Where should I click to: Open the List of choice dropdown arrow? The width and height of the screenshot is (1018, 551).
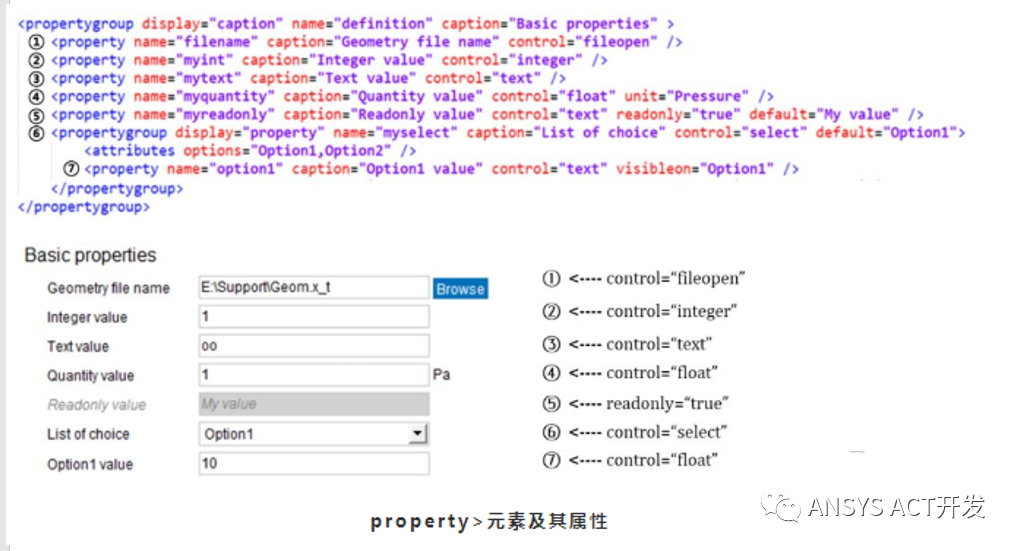[x=417, y=433]
